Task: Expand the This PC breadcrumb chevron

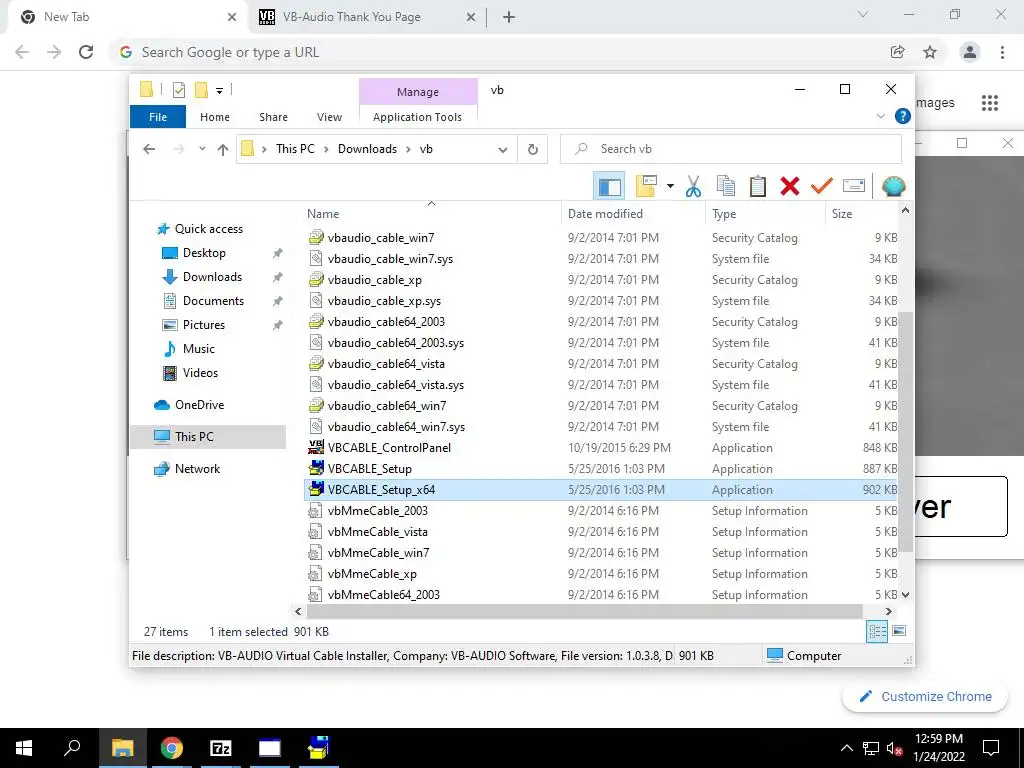Action: pyautogui.click(x=326, y=150)
